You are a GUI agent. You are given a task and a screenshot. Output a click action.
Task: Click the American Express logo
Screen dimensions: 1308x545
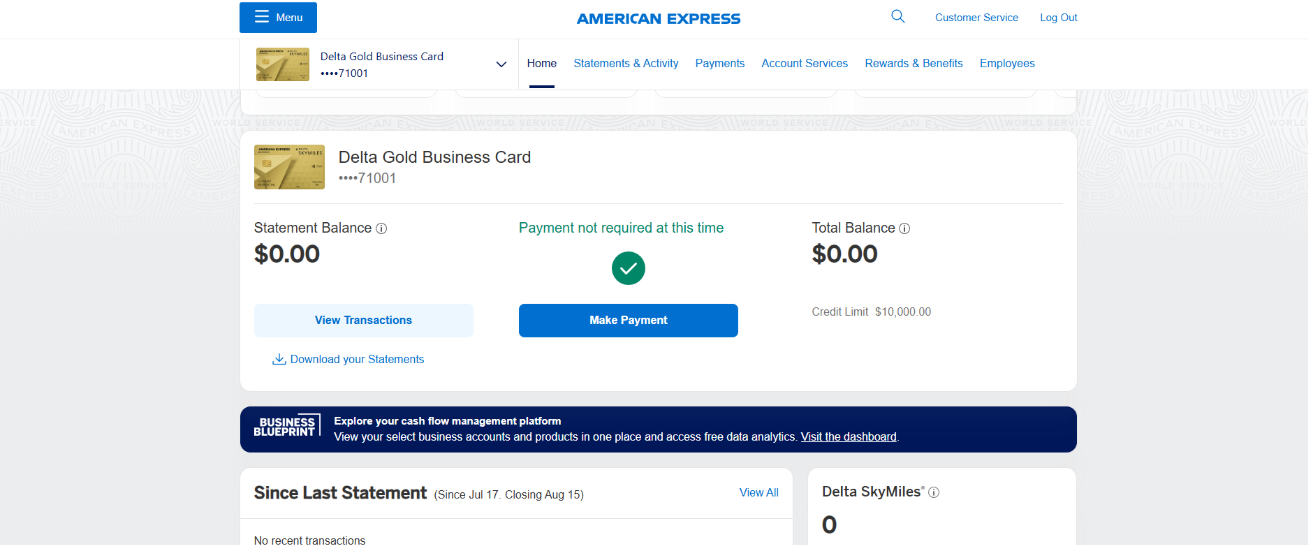(x=658, y=18)
